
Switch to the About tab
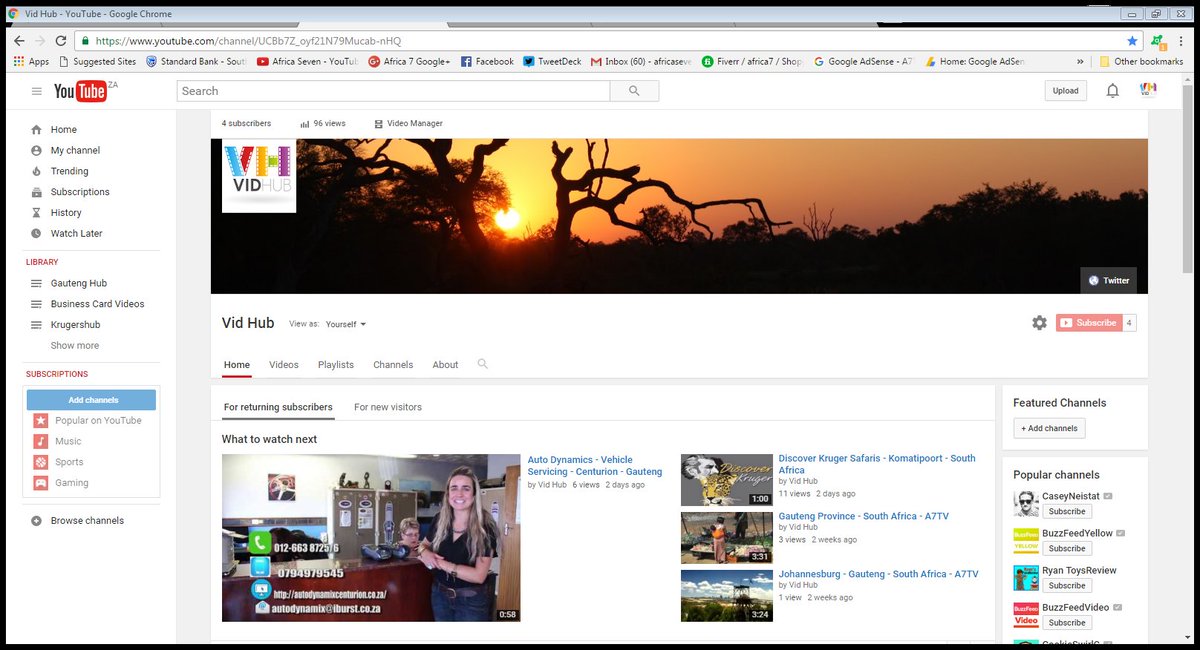click(445, 365)
